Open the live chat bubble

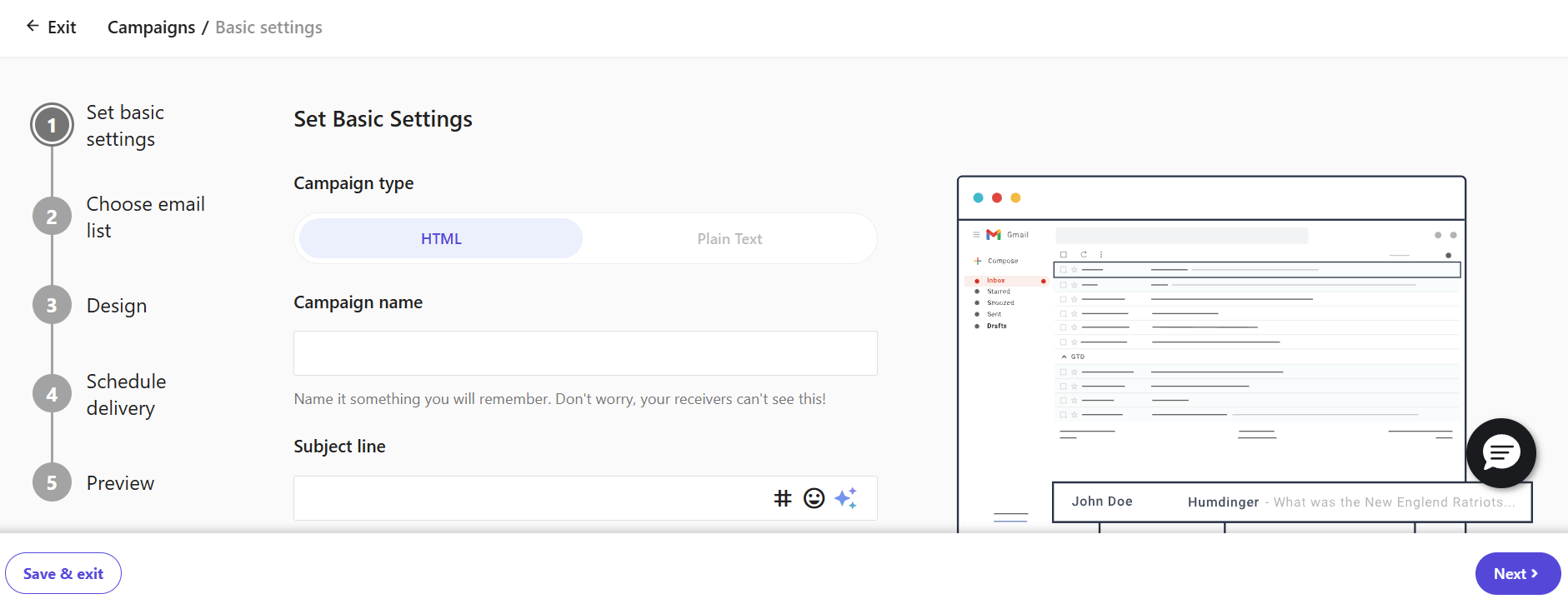tap(1500, 452)
